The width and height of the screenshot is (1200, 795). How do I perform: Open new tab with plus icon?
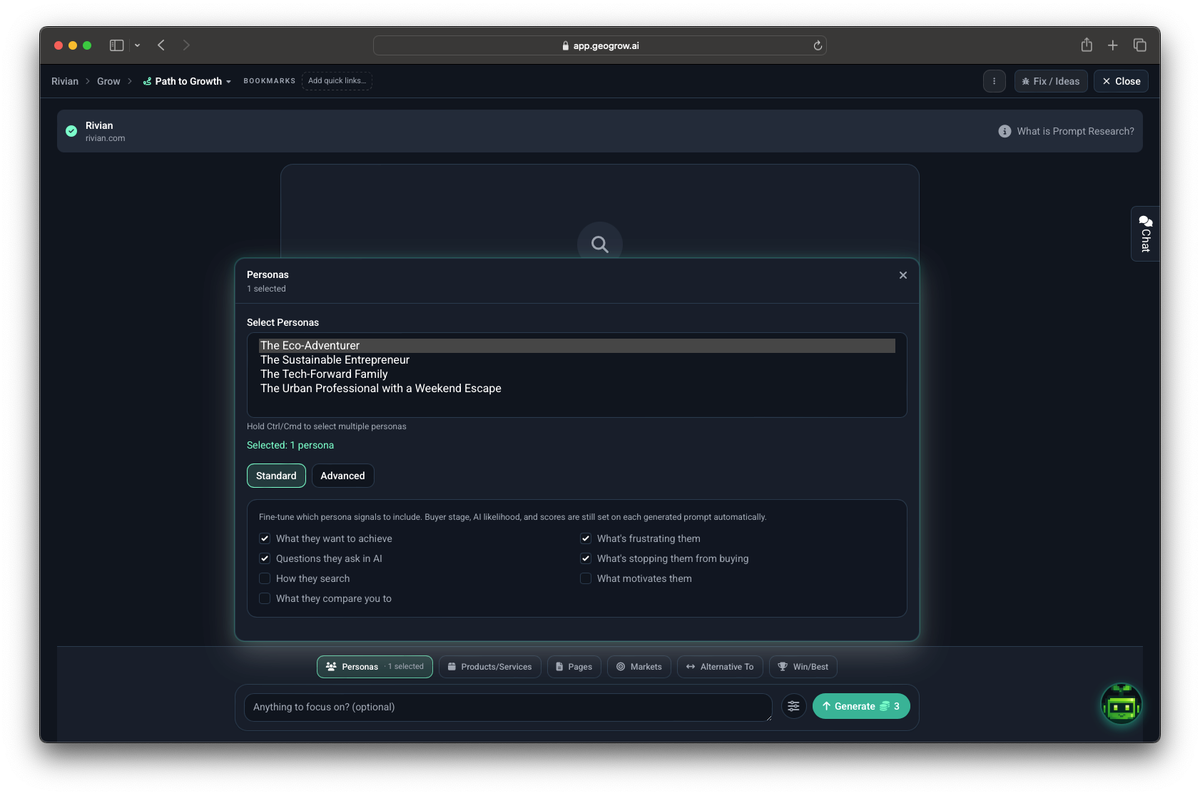coord(1113,45)
